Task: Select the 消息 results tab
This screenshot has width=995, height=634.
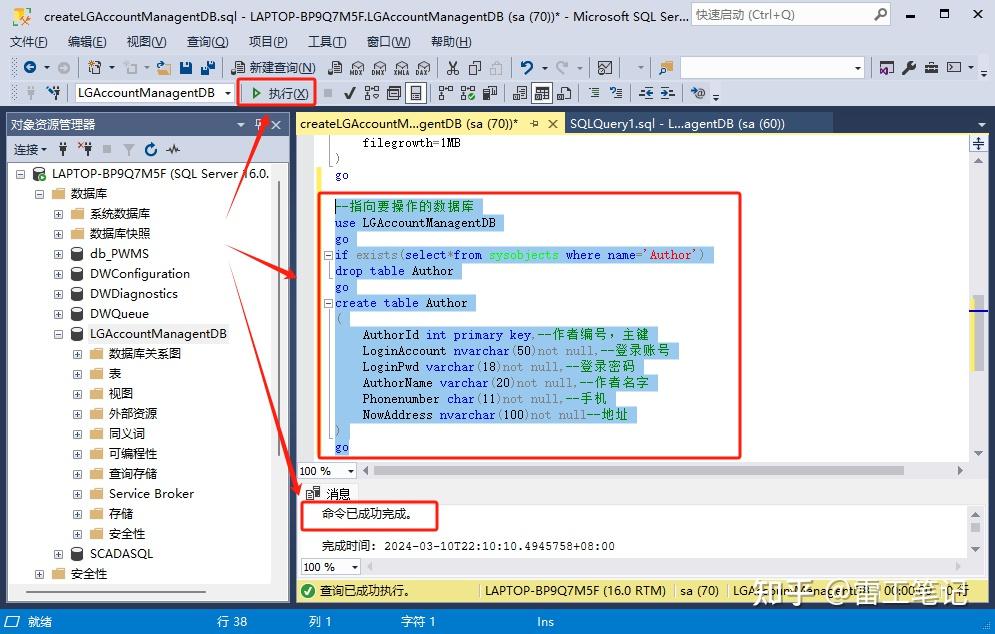Action: coord(329,493)
